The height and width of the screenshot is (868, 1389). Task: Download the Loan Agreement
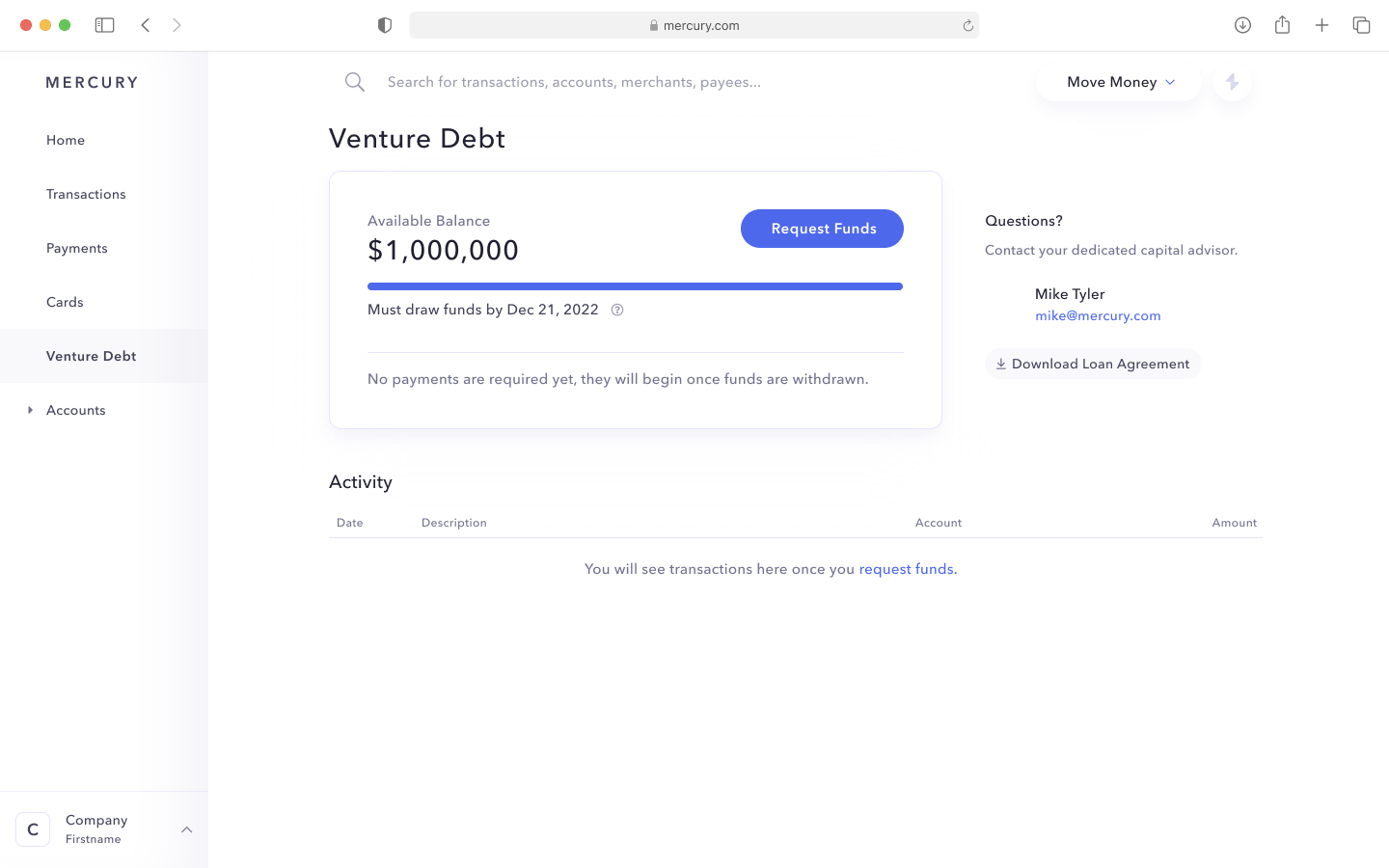(x=1093, y=364)
